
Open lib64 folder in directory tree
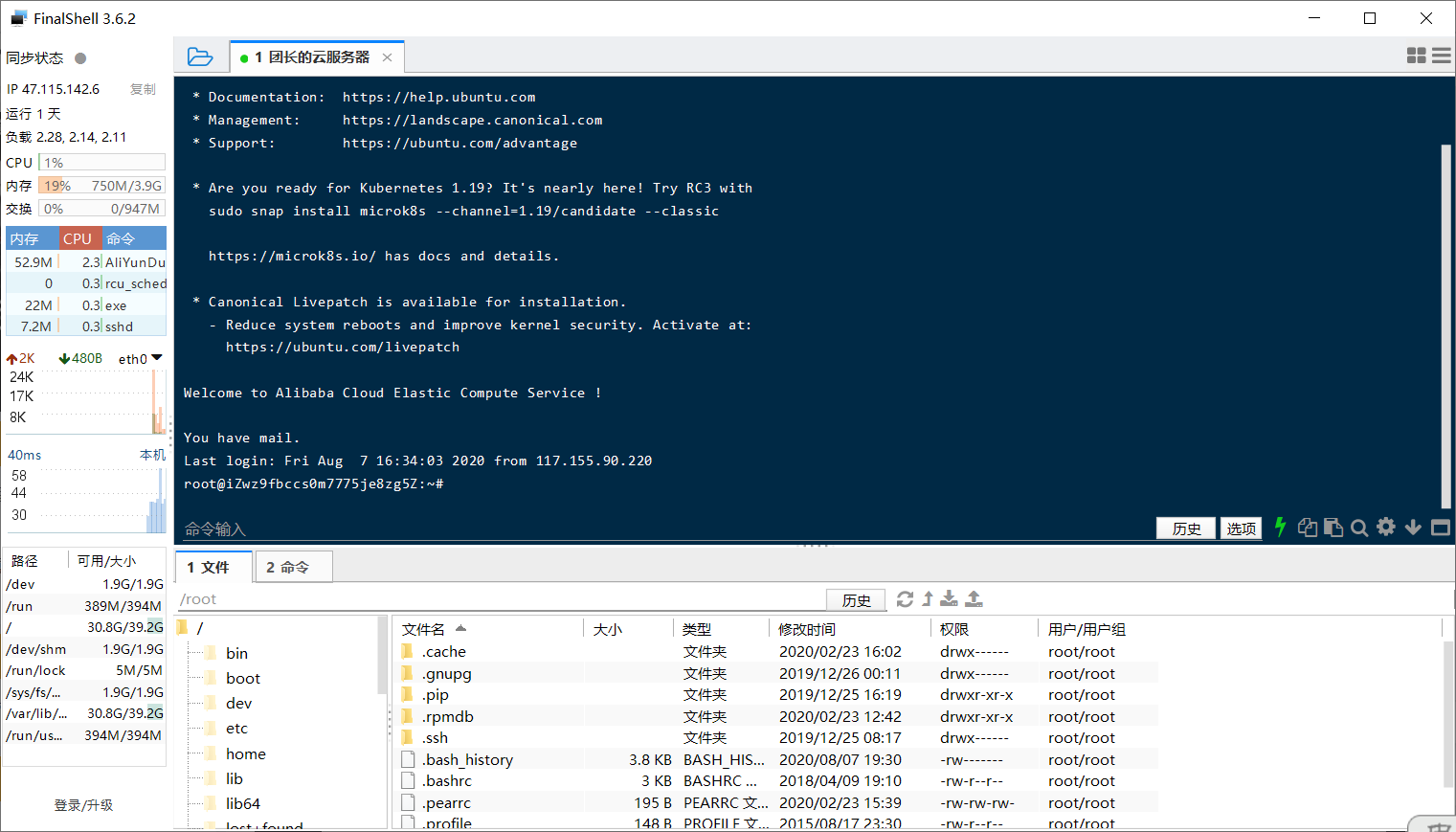click(243, 803)
